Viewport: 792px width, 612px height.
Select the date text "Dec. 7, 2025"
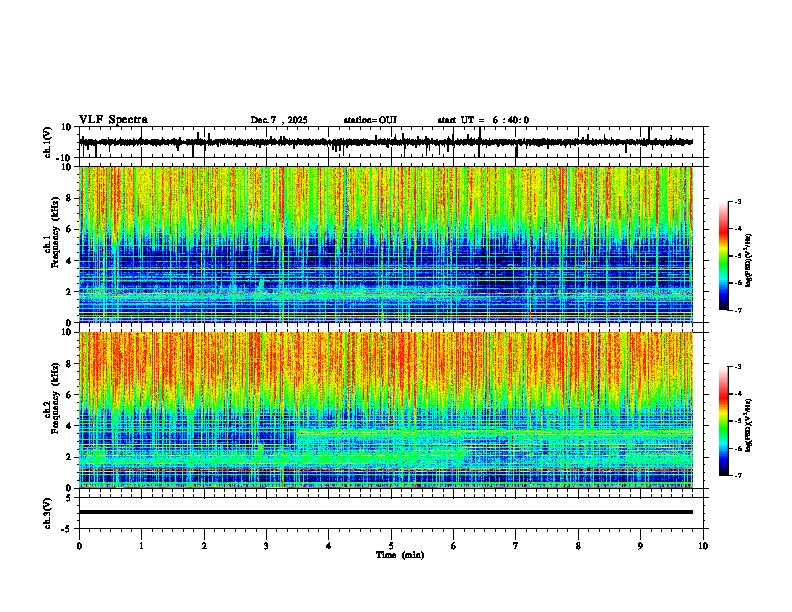[x=279, y=120]
